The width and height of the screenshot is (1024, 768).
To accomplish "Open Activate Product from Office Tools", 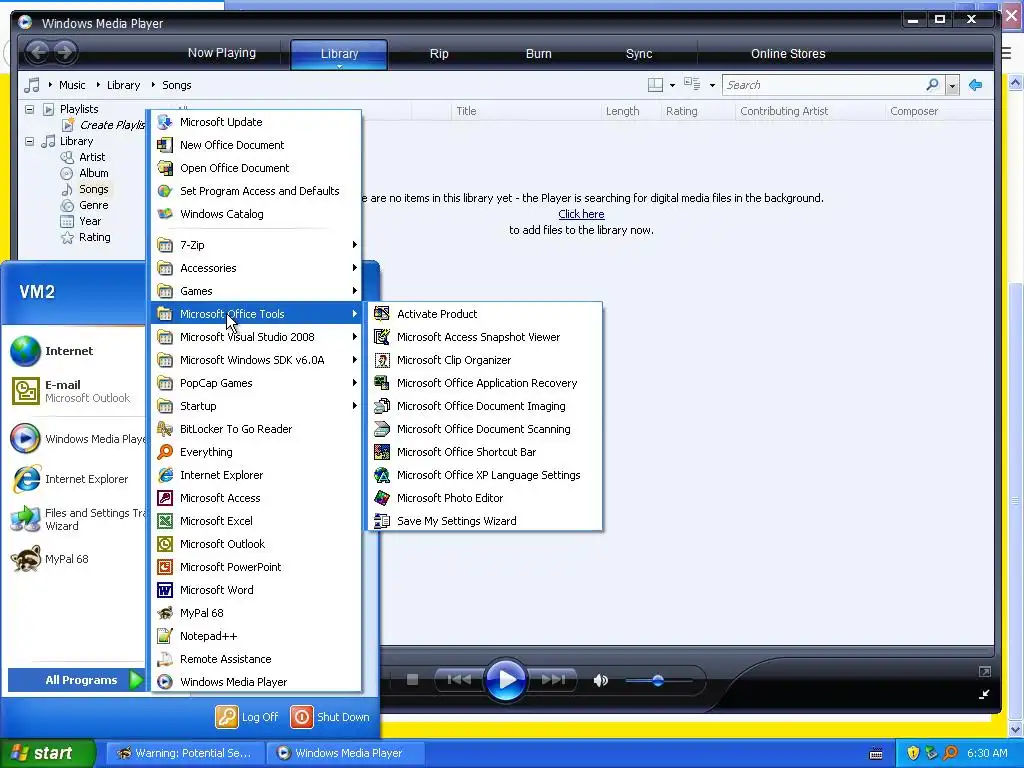I will [485, 314].
